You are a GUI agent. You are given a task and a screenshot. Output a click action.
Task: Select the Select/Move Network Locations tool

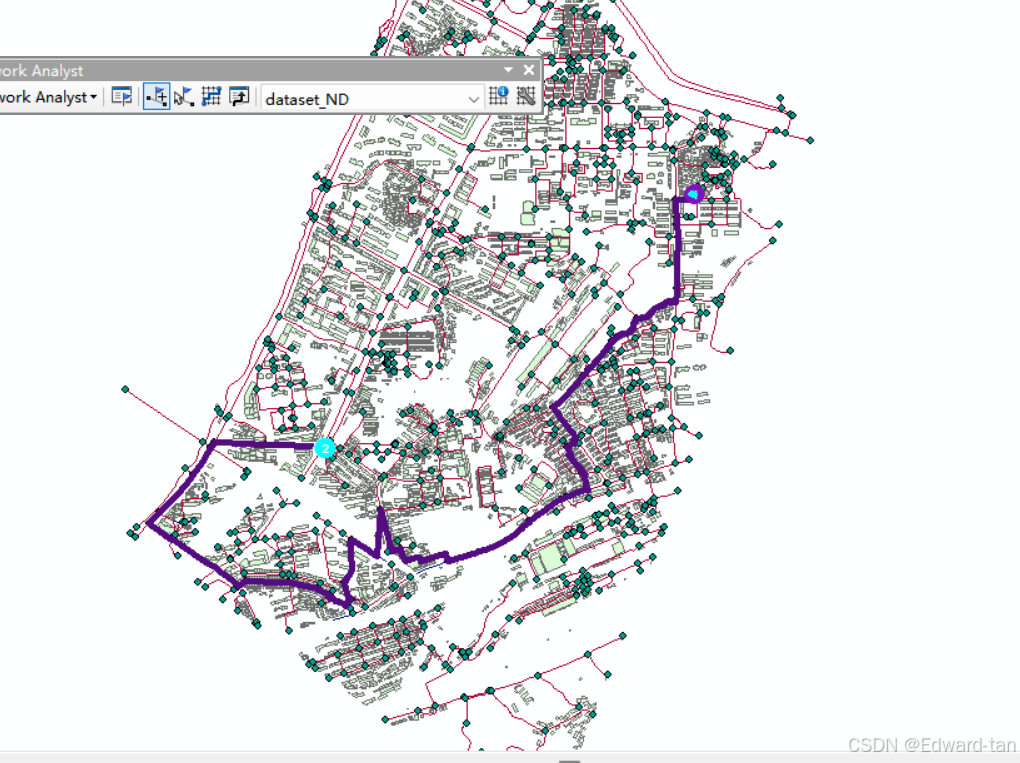click(184, 98)
